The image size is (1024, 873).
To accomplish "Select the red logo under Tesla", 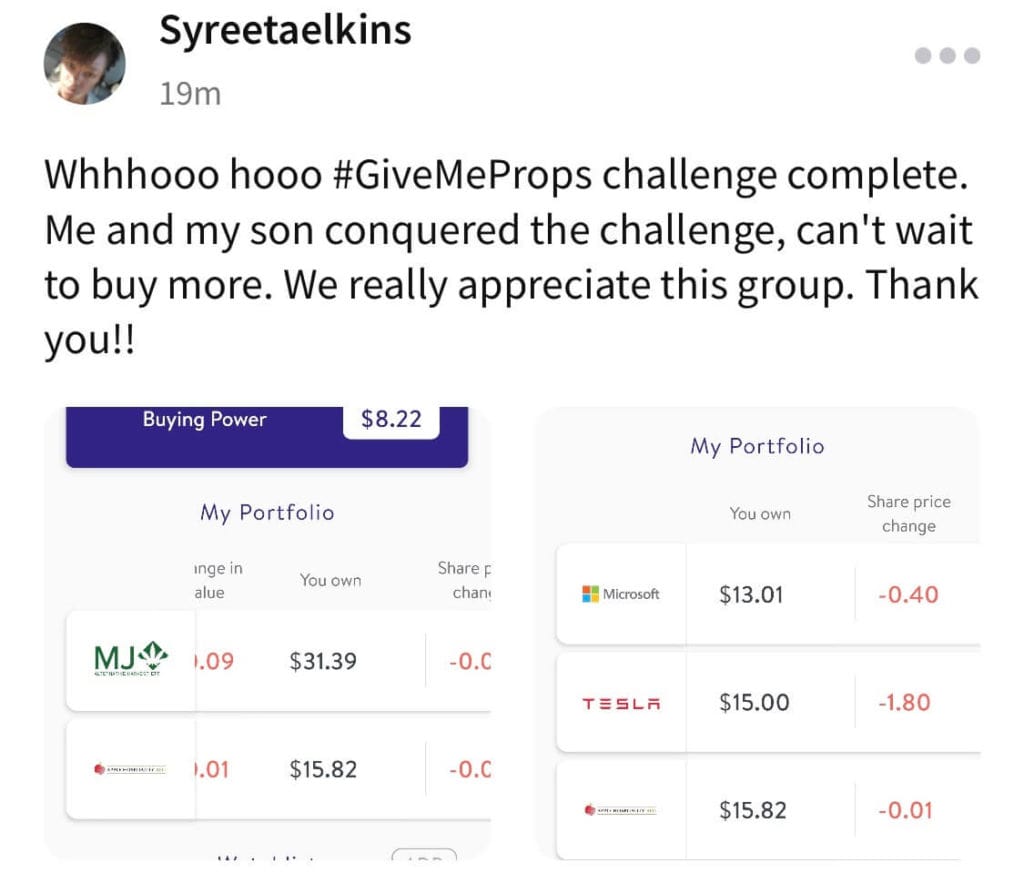I will (x=620, y=810).
